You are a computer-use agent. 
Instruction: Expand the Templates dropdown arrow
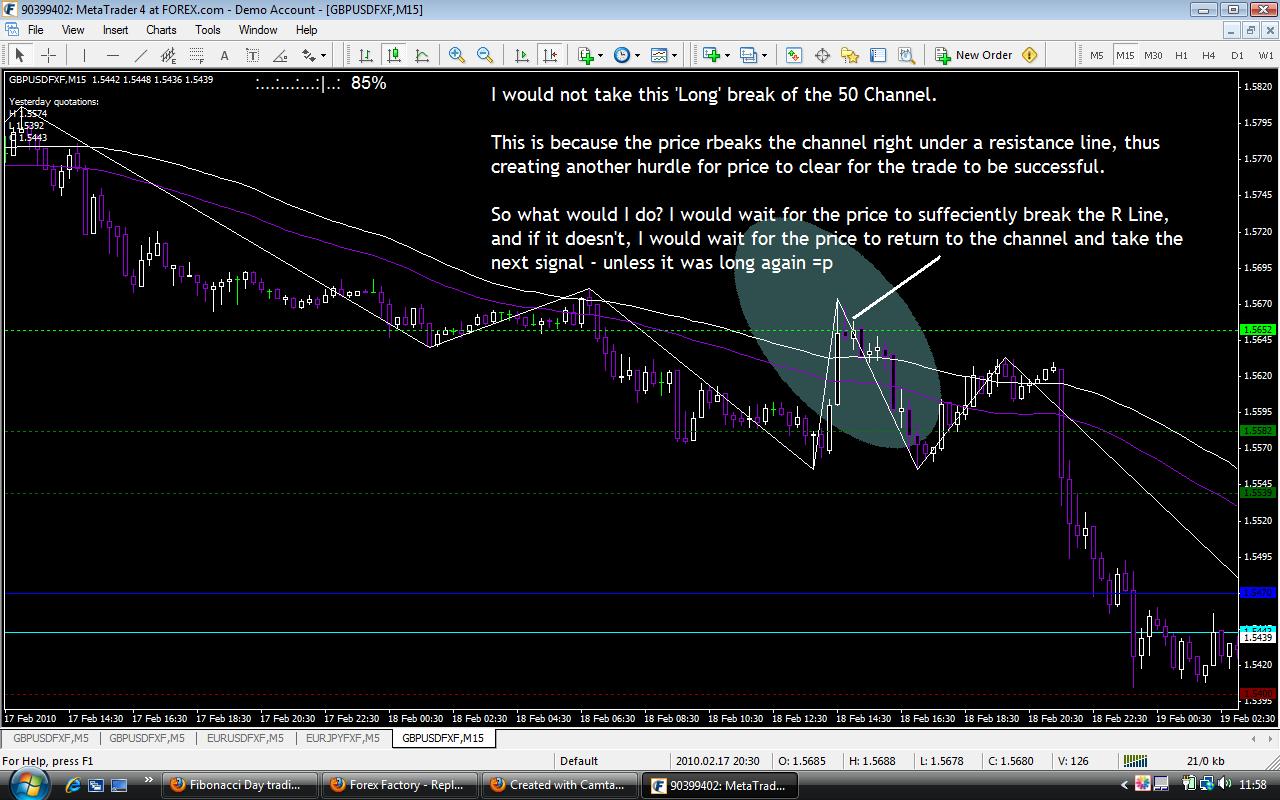675,55
